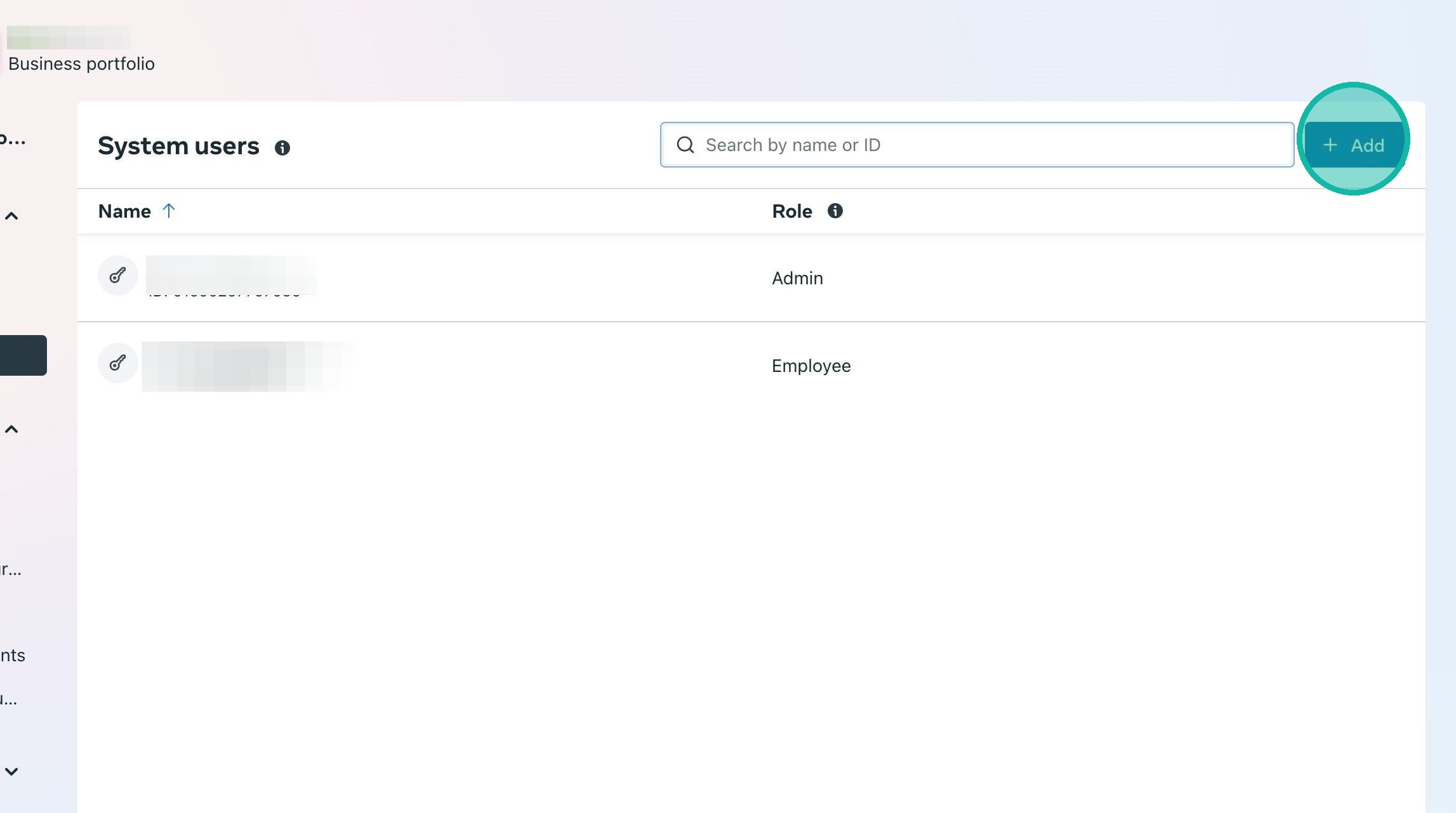The width and height of the screenshot is (1456, 813).
Task: Click the key icon of Admin user
Action: point(117,275)
